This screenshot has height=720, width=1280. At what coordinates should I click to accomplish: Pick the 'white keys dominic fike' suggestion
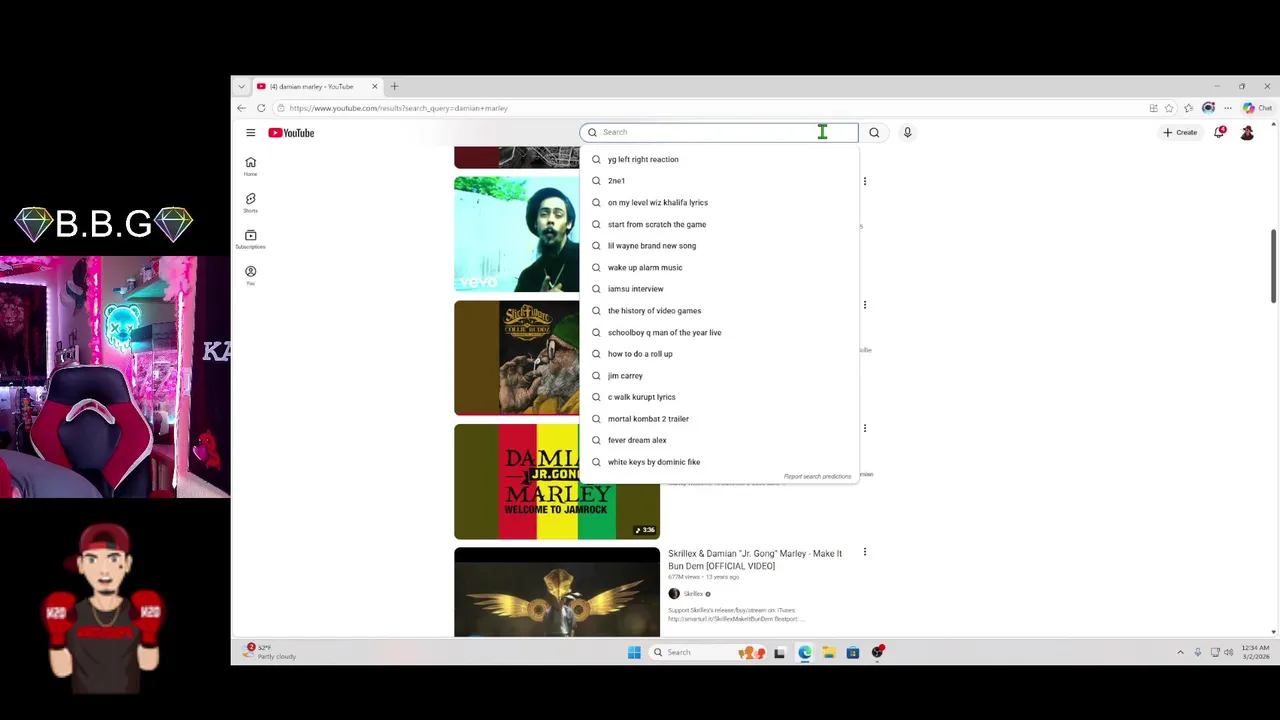tap(718, 462)
